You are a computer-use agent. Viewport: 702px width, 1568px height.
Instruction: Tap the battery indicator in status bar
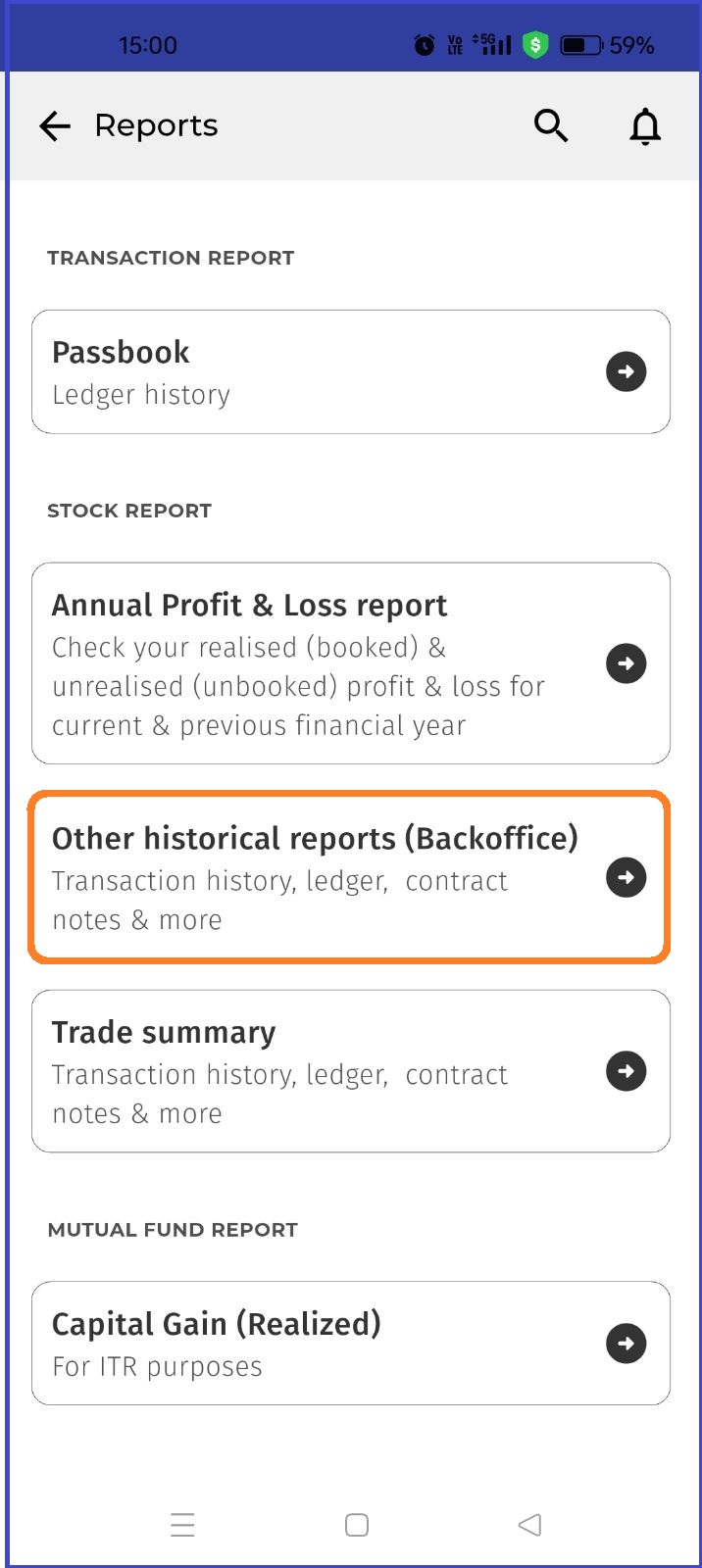(580, 45)
